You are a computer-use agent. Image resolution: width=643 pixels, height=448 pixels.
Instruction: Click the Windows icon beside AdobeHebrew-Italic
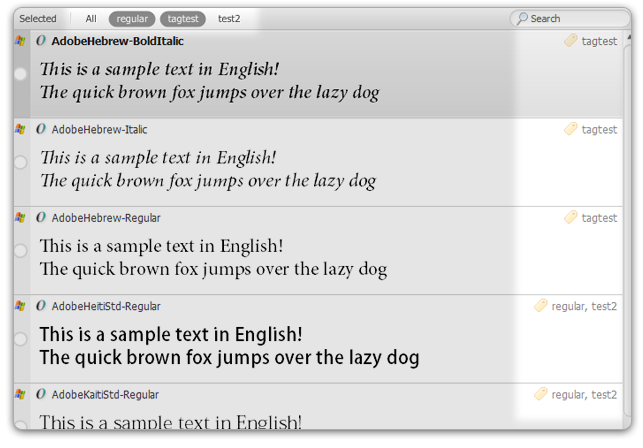coord(20,129)
